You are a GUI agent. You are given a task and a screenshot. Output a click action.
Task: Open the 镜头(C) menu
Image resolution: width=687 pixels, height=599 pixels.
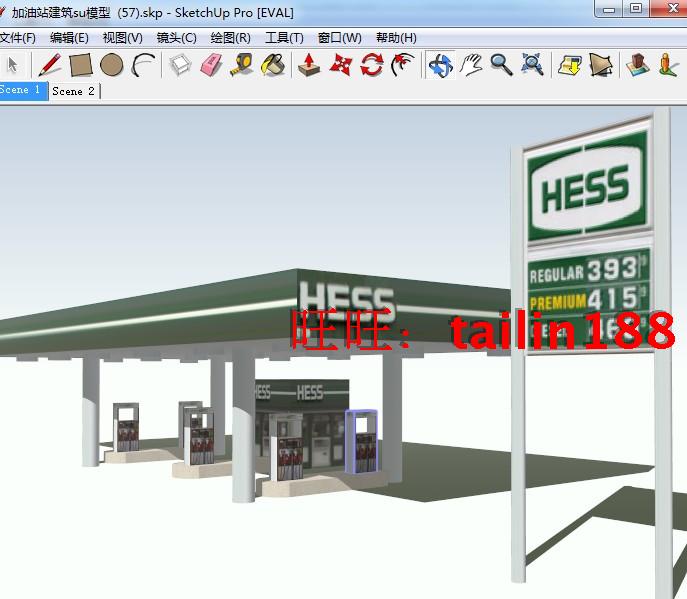177,38
